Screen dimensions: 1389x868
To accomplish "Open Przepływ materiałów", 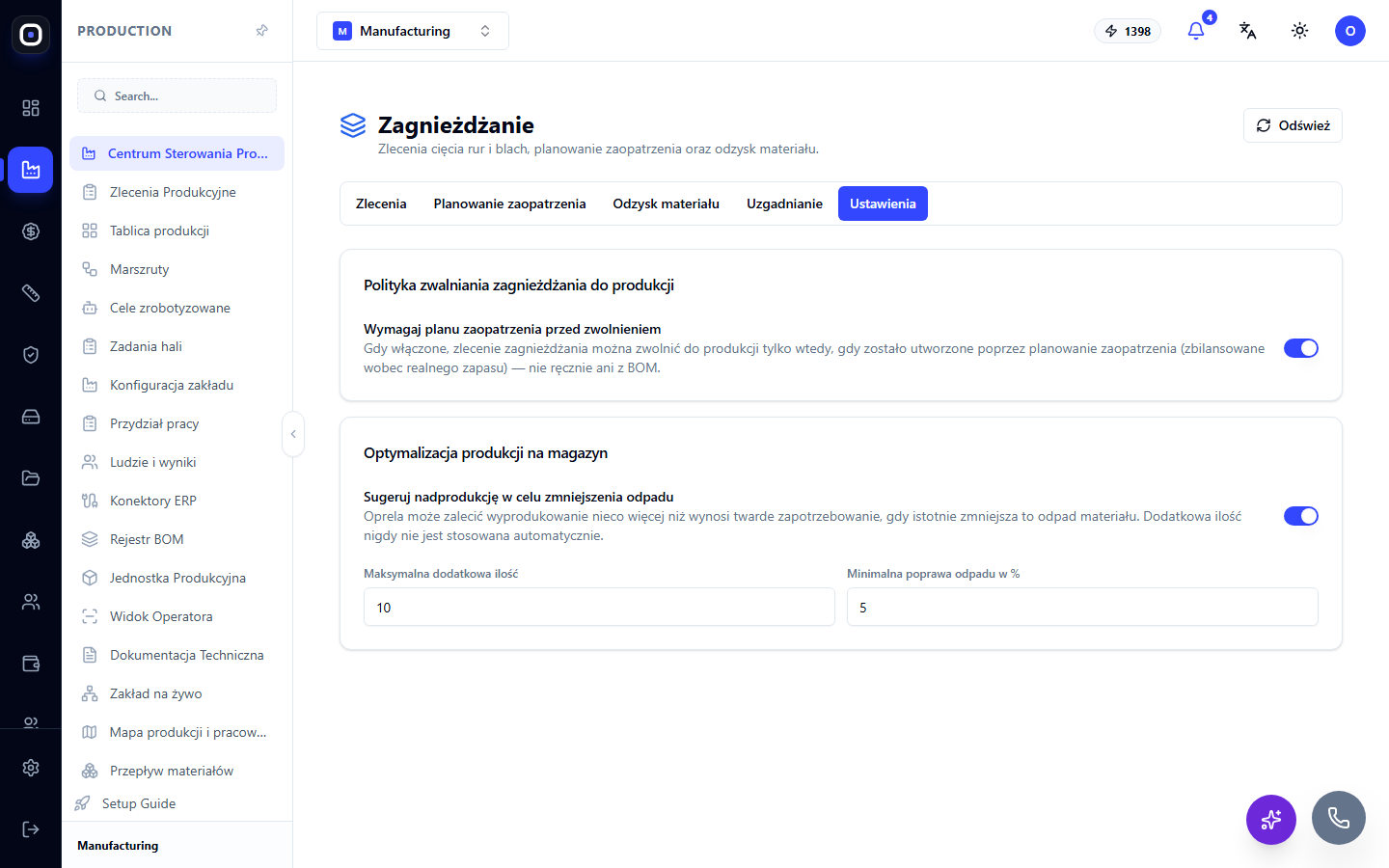I will pos(177,771).
